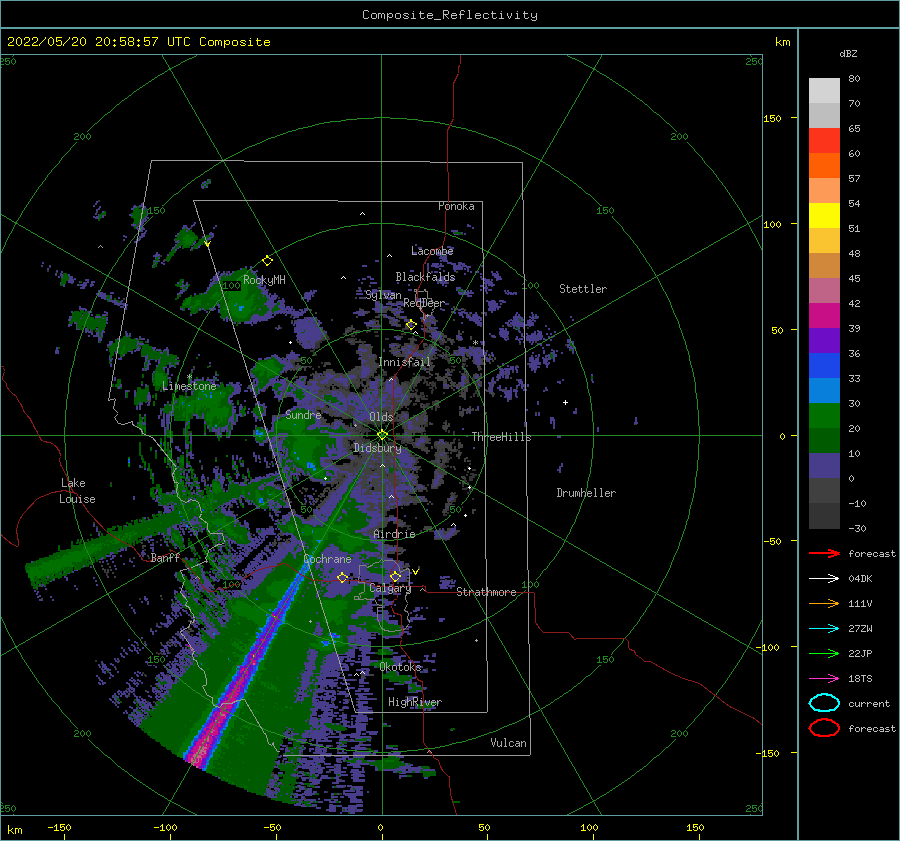Click the yellow diamond marker above Calgary
The width and height of the screenshot is (900, 841).
point(395,576)
